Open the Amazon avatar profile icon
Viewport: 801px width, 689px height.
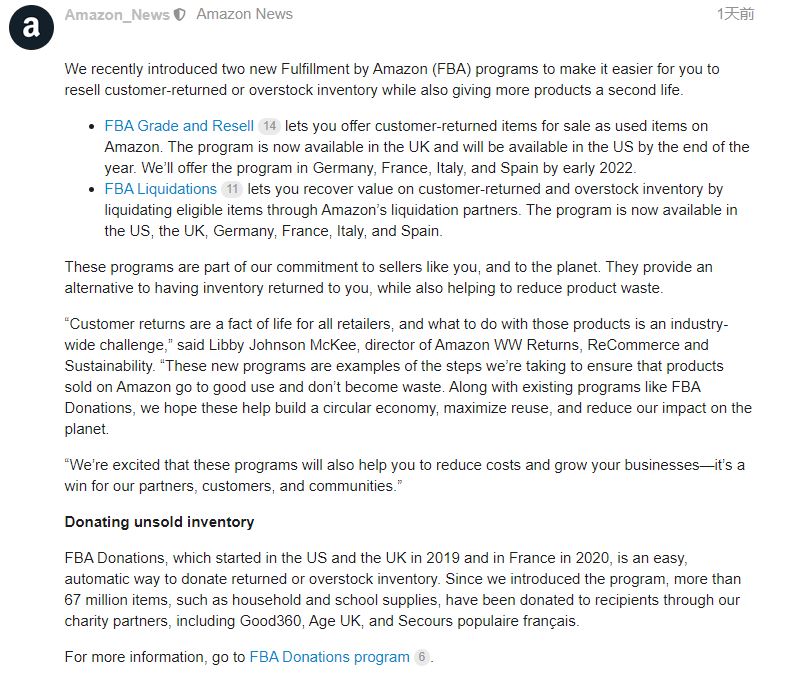coord(31,27)
